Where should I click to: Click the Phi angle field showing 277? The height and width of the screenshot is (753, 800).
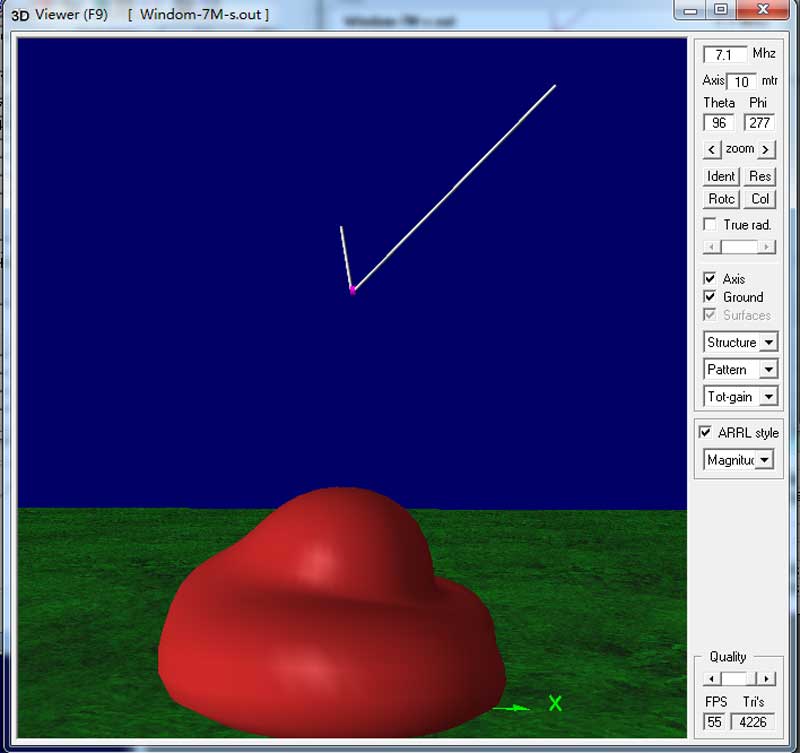pos(759,123)
